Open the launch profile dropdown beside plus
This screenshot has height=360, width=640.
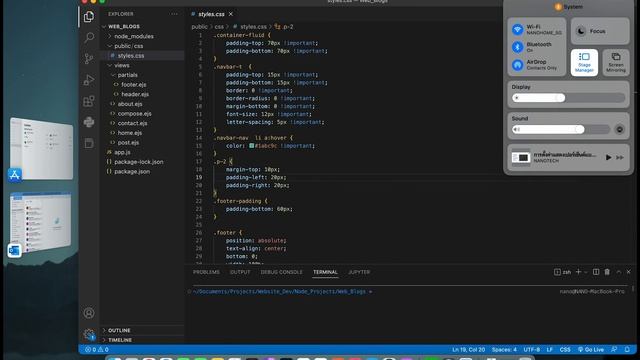tap(586, 272)
